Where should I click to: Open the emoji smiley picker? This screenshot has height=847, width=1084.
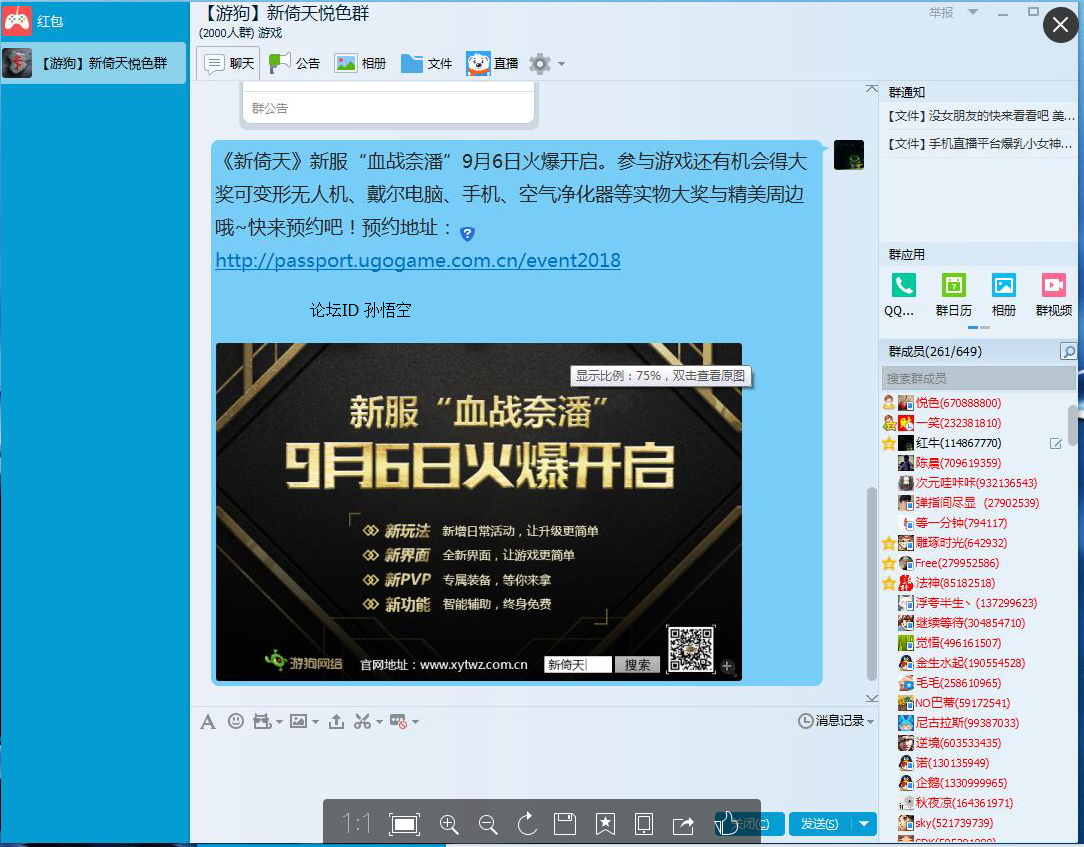click(x=236, y=721)
